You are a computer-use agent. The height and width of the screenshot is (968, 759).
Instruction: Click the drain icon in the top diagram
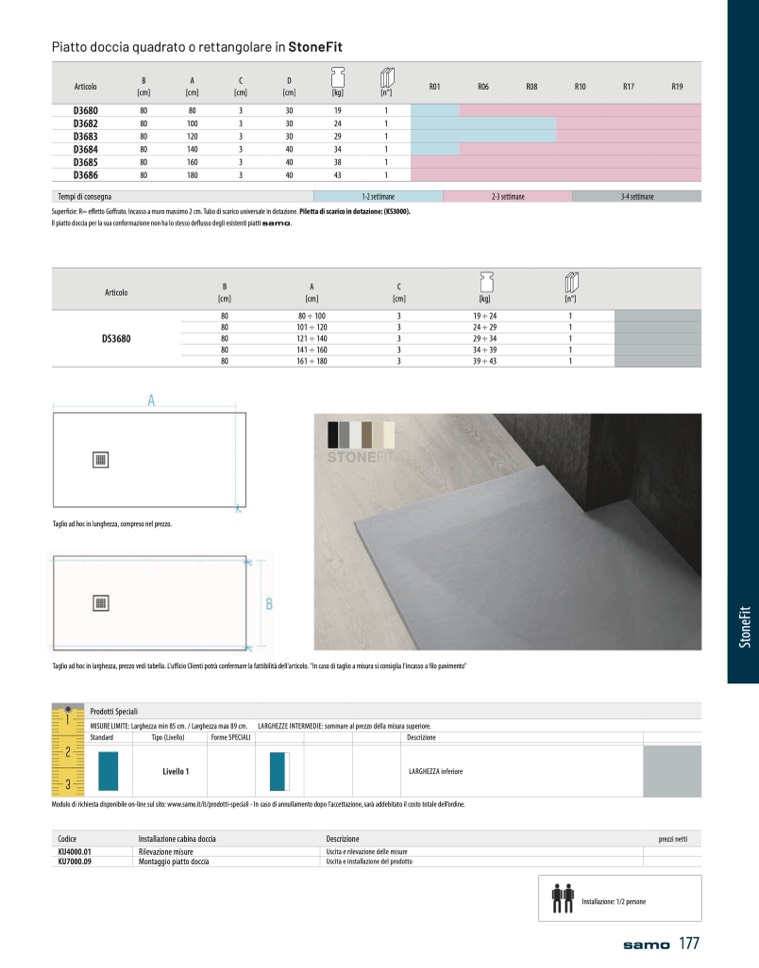[x=101, y=460]
